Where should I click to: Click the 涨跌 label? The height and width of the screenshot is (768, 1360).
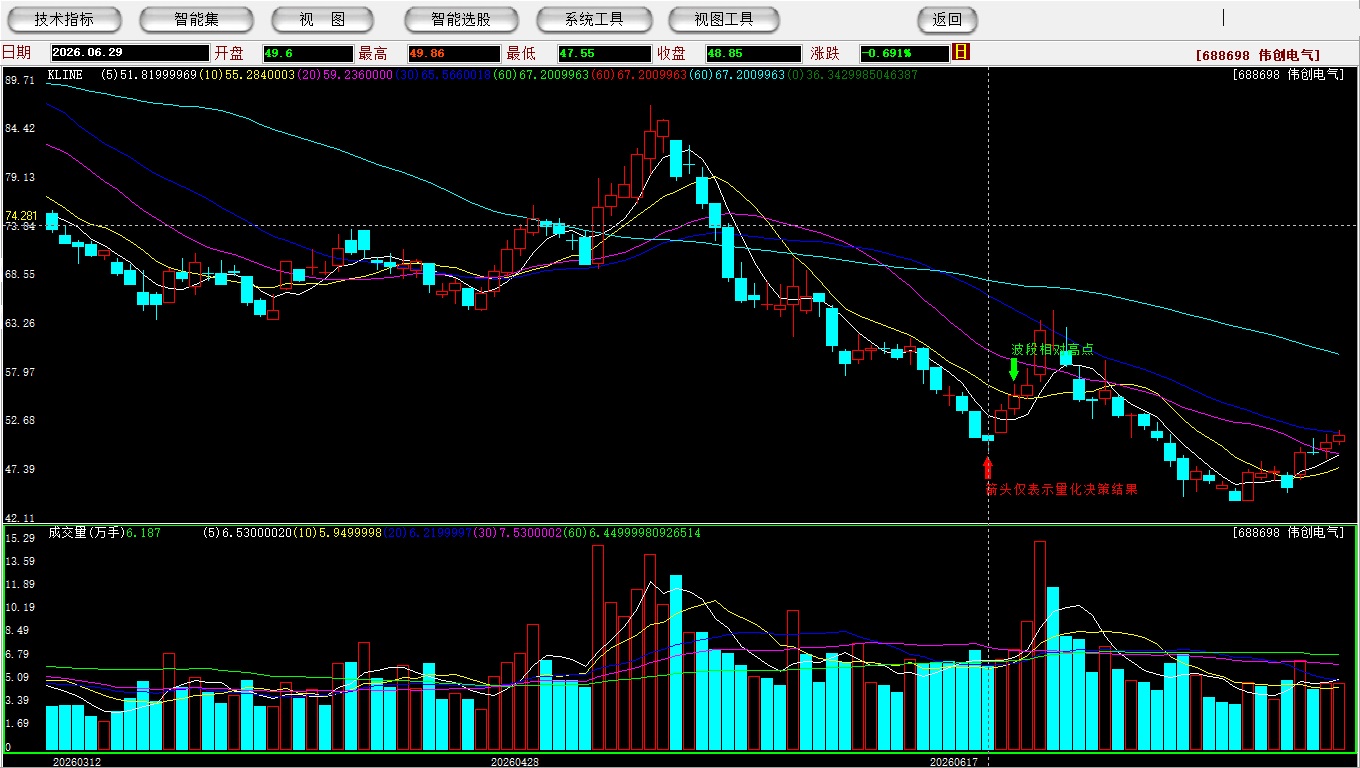(x=825, y=53)
